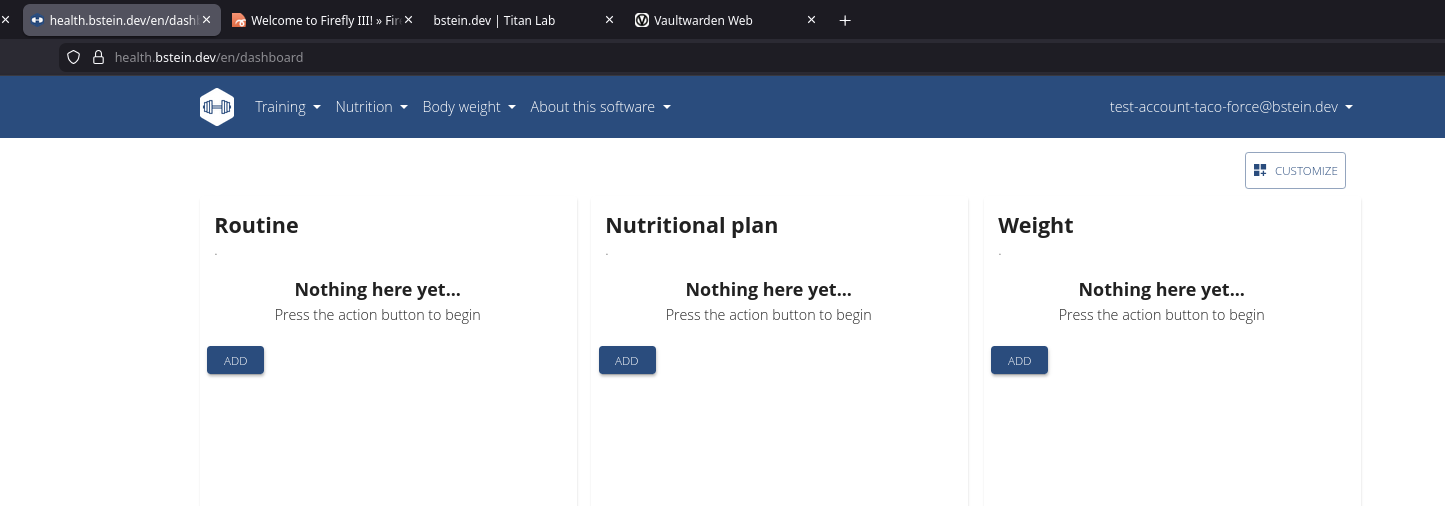Click the Firefly III tab favicon

(239, 20)
